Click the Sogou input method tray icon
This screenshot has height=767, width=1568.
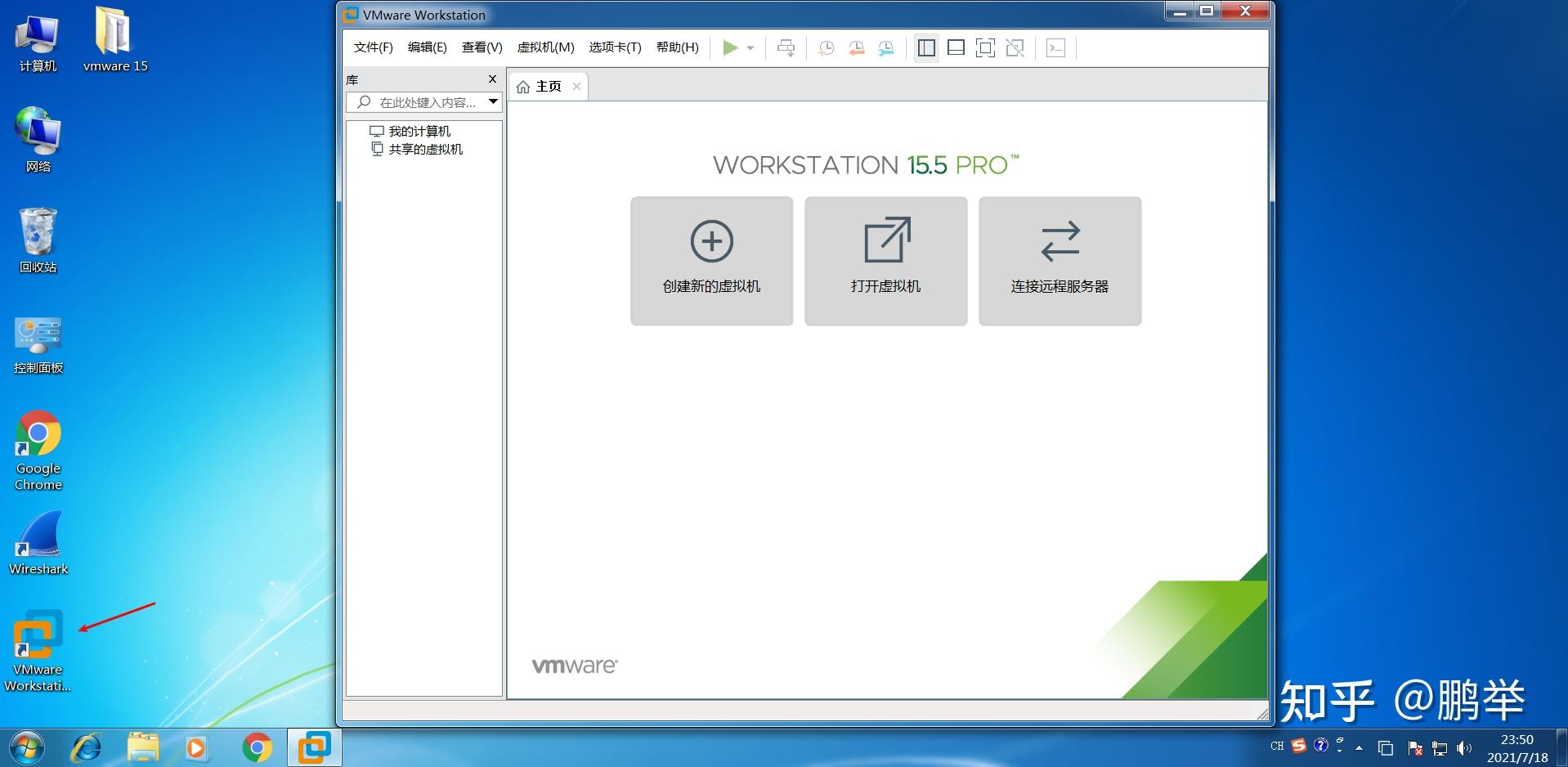[x=1299, y=745]
